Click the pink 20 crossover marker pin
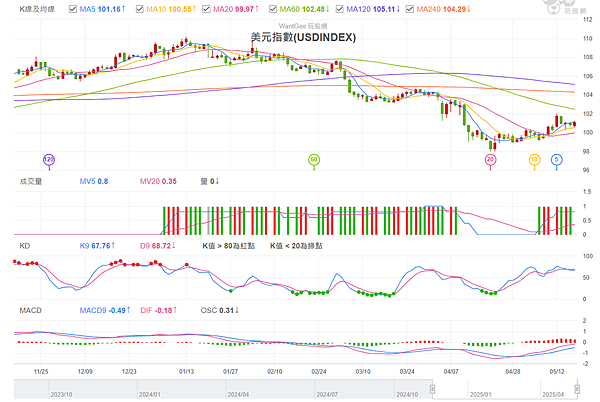This screenshot has width=600, height=402. coord(490,160)
